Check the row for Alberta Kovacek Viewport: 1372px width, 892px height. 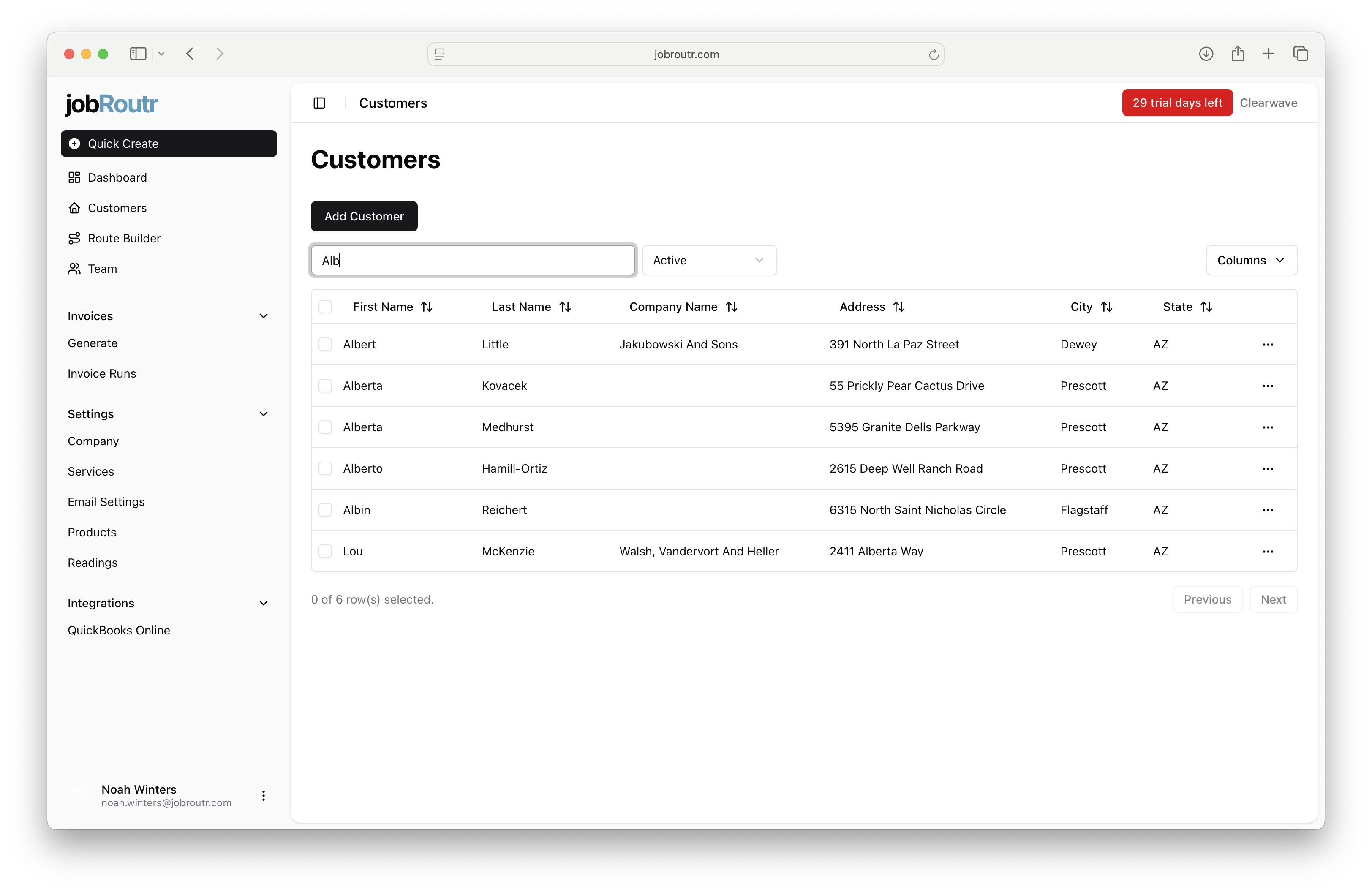[x=325, y=386]
